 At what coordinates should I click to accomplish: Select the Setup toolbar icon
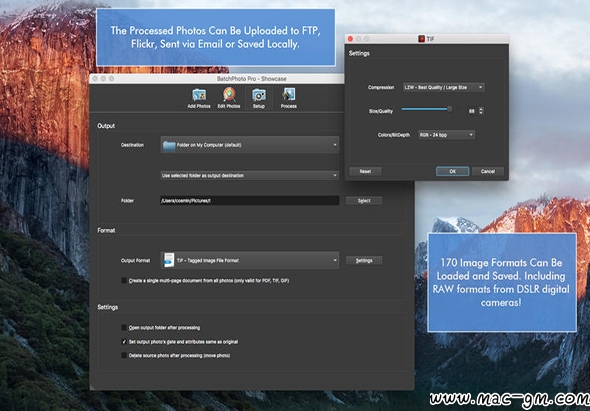[259, 99]
